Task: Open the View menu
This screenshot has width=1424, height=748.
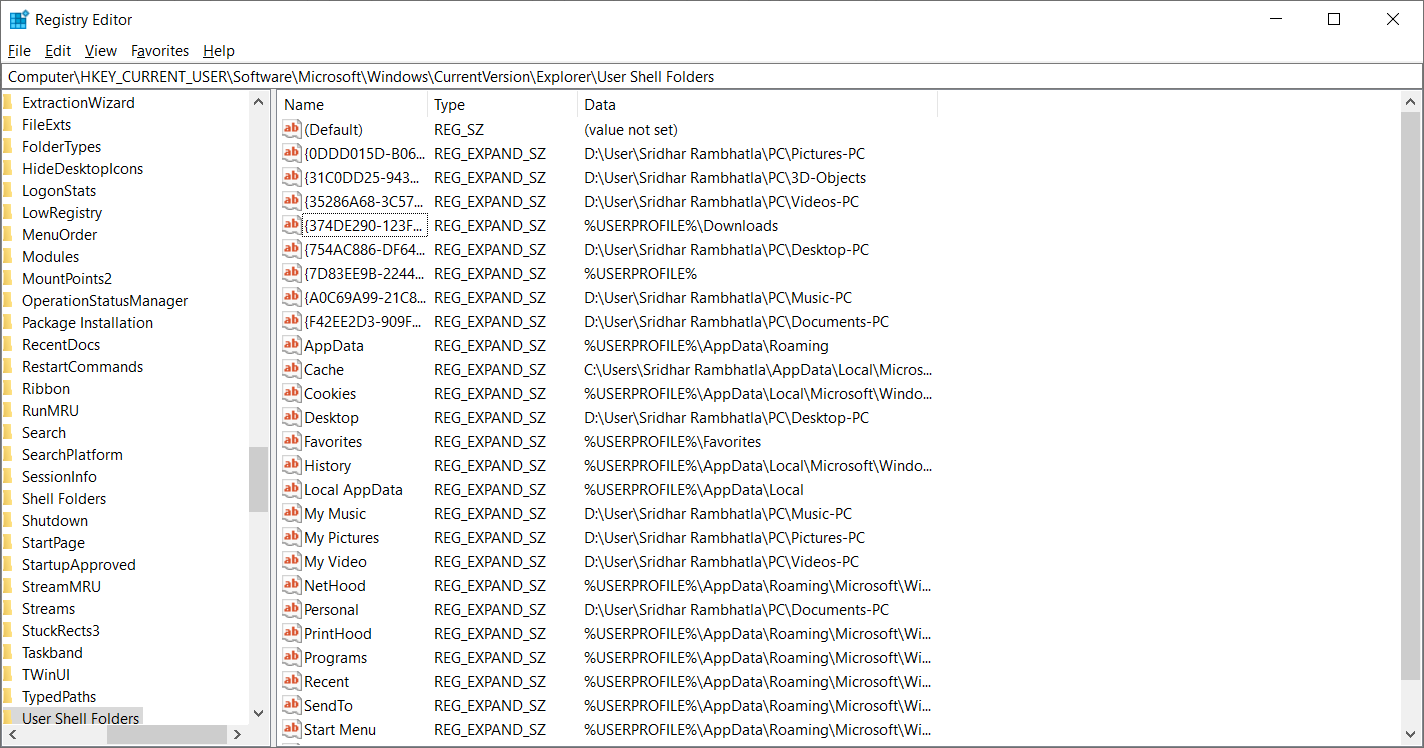Action: pyautogui.click(x=101, y=51)
